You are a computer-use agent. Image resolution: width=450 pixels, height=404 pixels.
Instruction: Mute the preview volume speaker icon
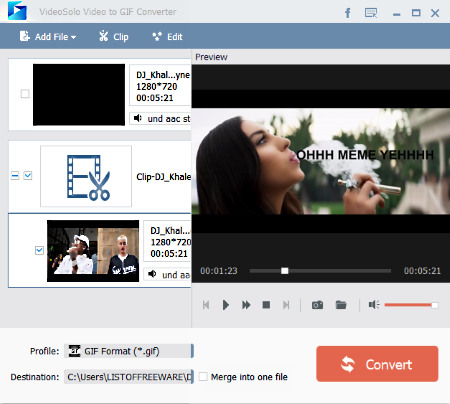point(374,304)
